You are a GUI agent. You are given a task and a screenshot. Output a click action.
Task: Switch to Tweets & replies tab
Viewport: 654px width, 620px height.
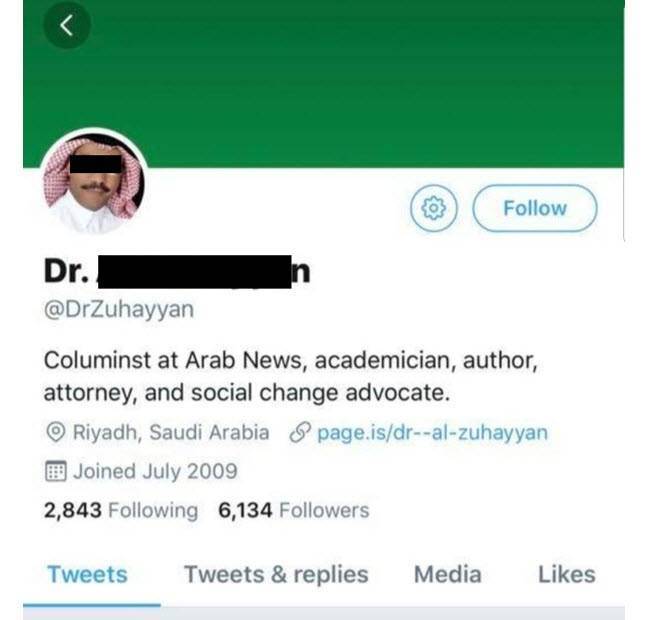pos(277,575)
